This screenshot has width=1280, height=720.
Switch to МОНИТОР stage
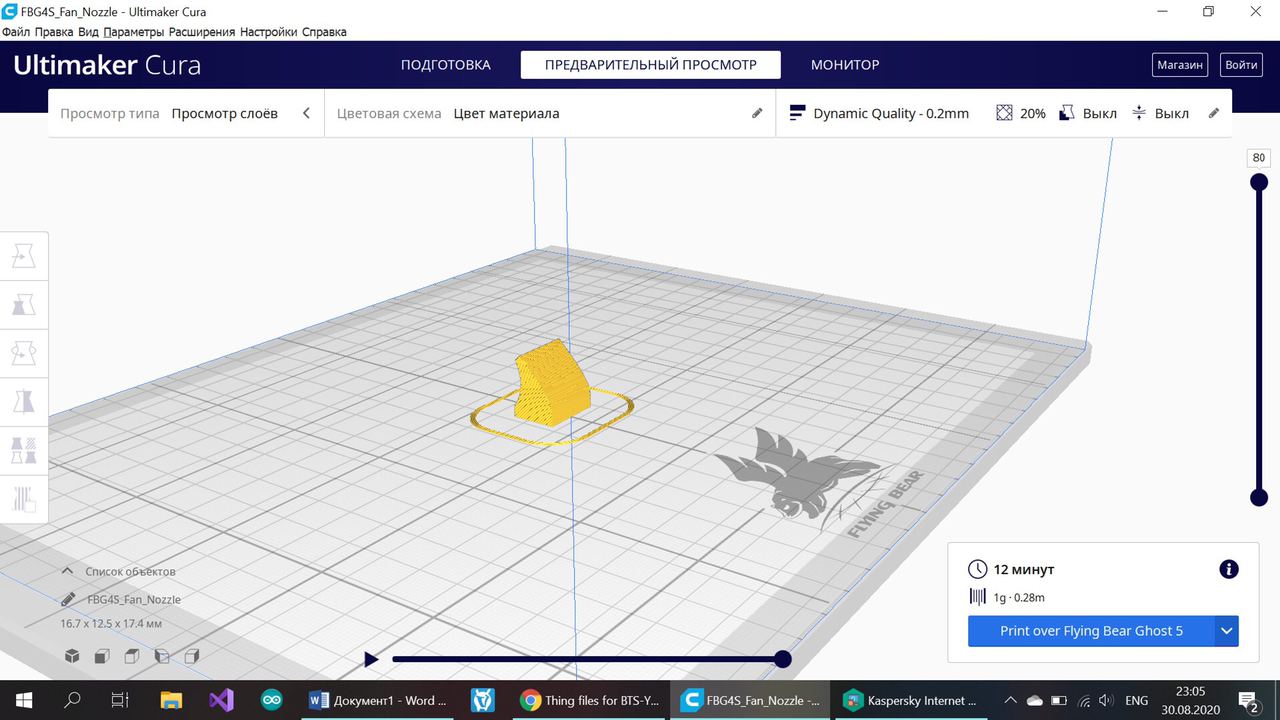click(845, 65)
